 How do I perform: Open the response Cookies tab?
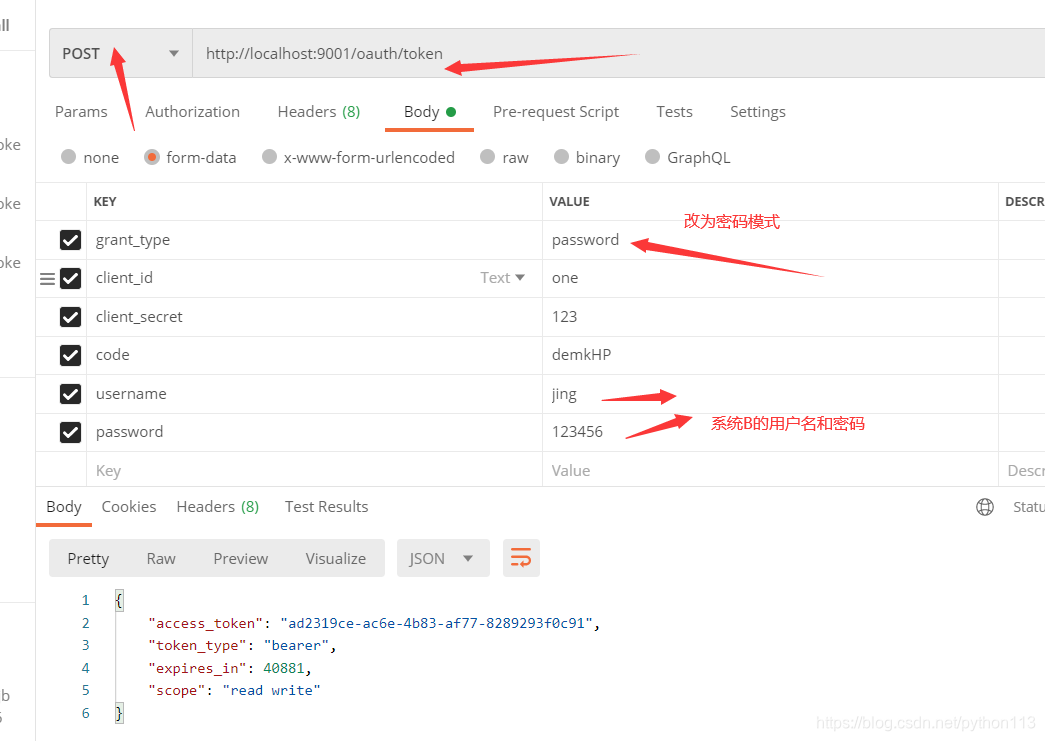pos(129,507)
